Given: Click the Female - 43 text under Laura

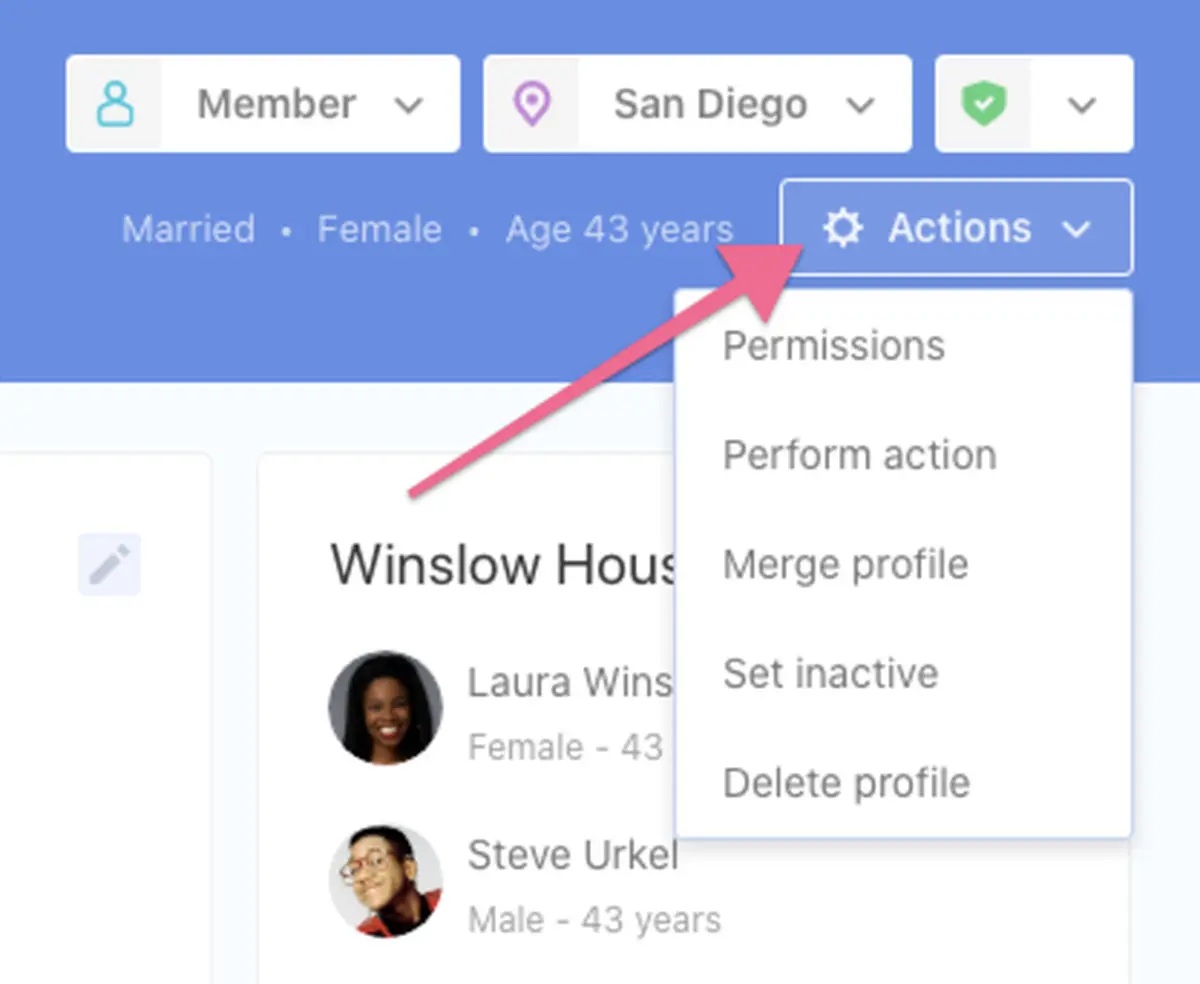Looking at the screenshot, I should pos(566,747).
